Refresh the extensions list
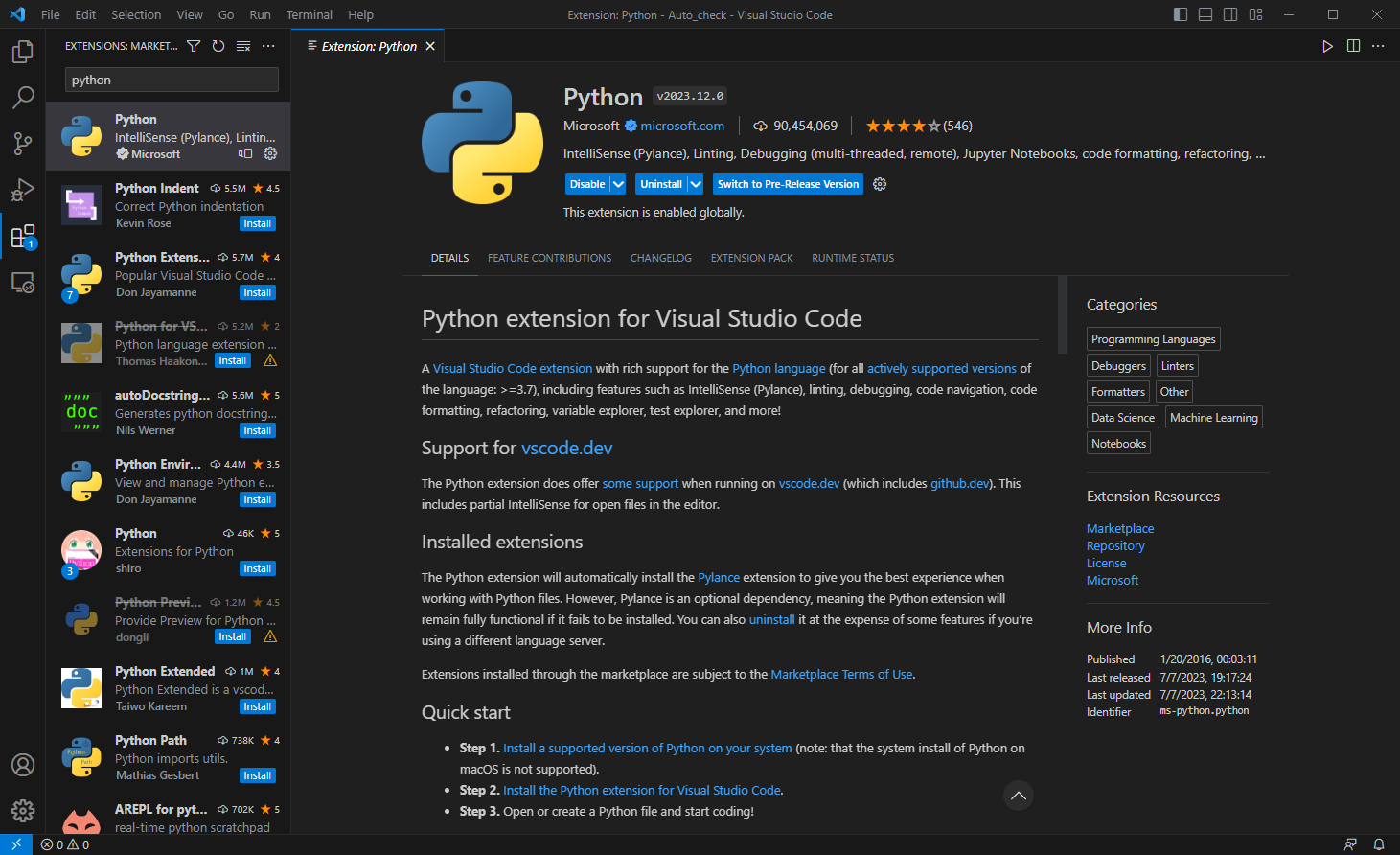This screenshot has width=1400, height=855. coord(218,46)
